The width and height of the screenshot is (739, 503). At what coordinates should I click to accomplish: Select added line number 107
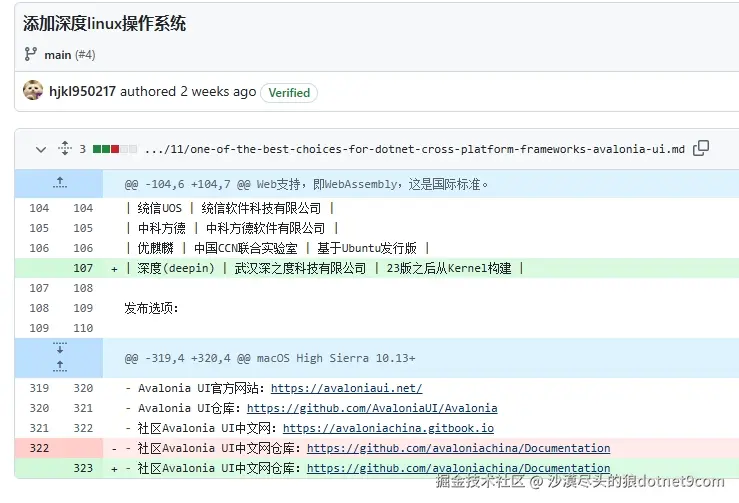(x=83, y=268)
